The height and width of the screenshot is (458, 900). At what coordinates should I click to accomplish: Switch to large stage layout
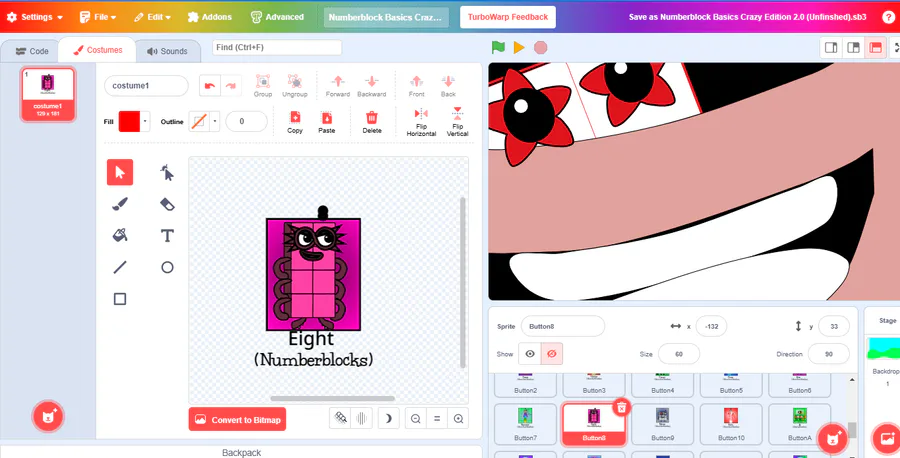(x=854, y=48)
